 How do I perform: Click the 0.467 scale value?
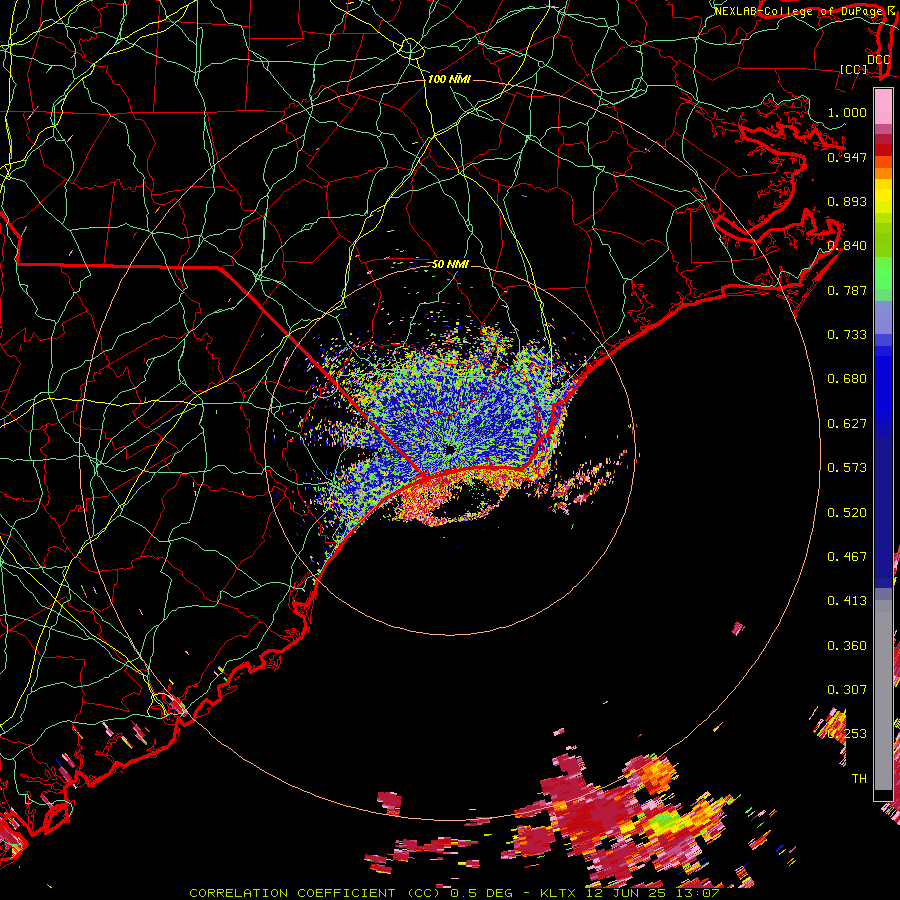(x=847, y=557)
